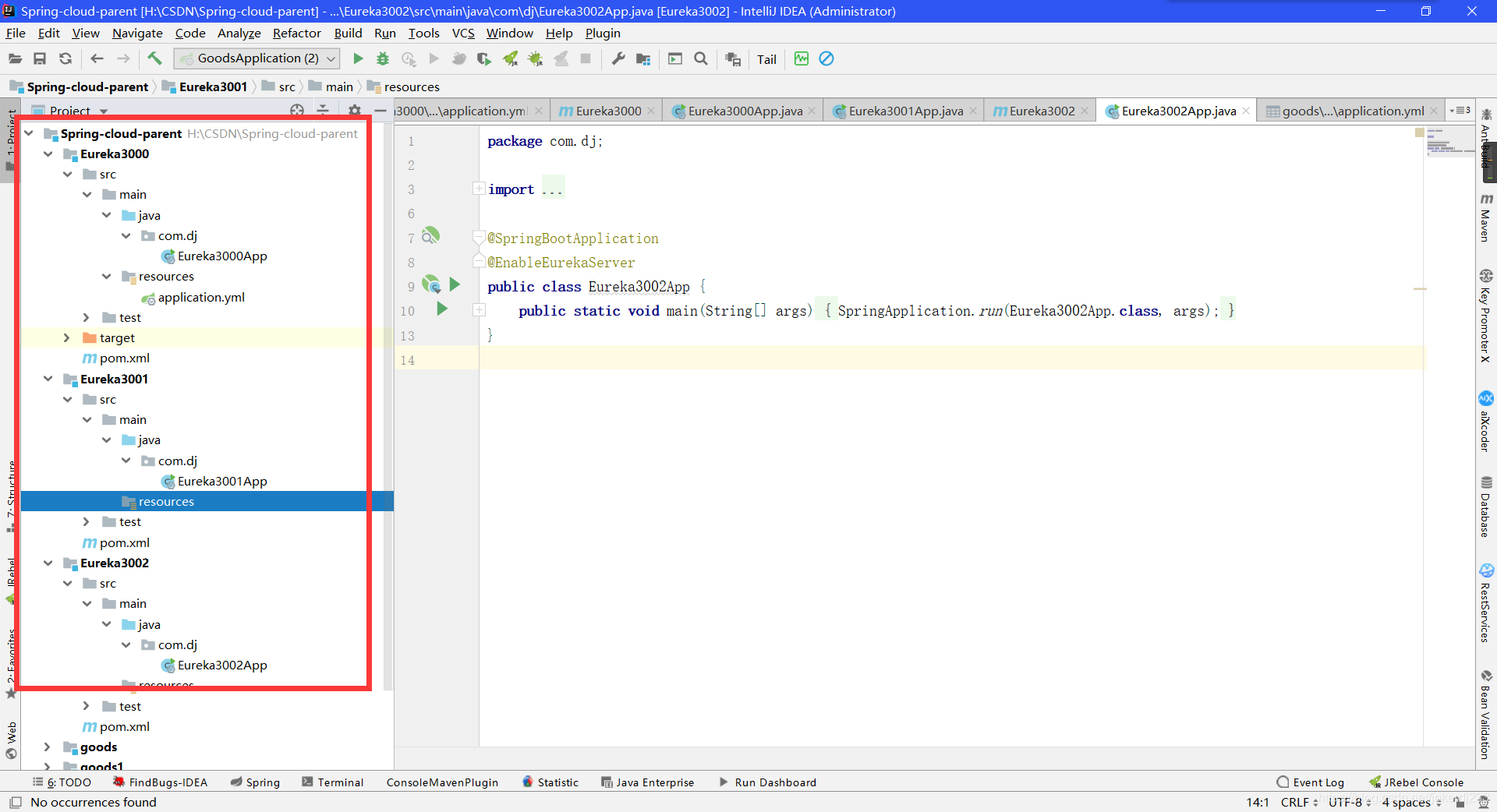The width and height of the screenshot is (1497, 812).
Task: Open the Spring tool window
Action: [x=255, y=782]
